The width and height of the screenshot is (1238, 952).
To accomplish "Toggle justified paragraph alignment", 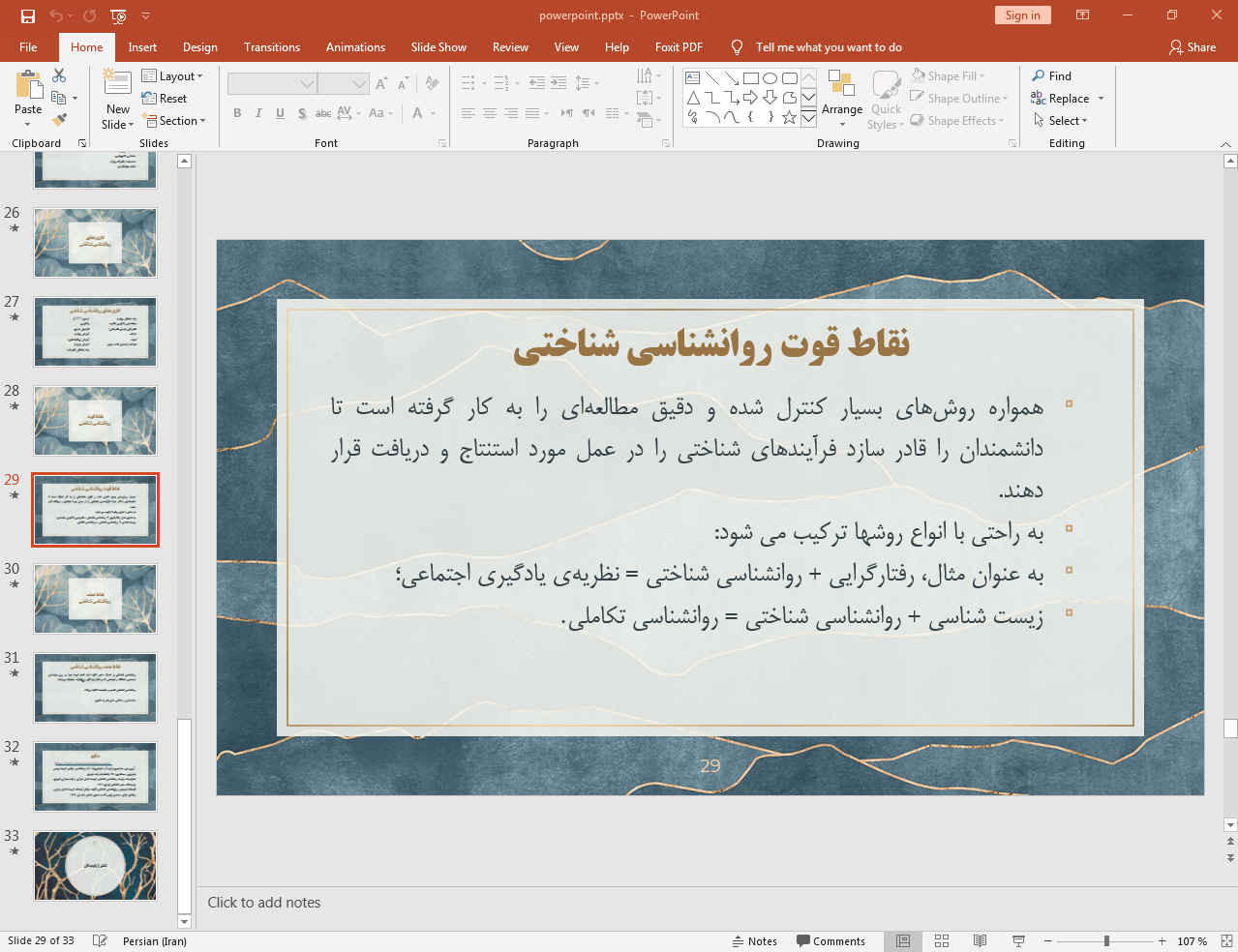I will tap(532, 113).
